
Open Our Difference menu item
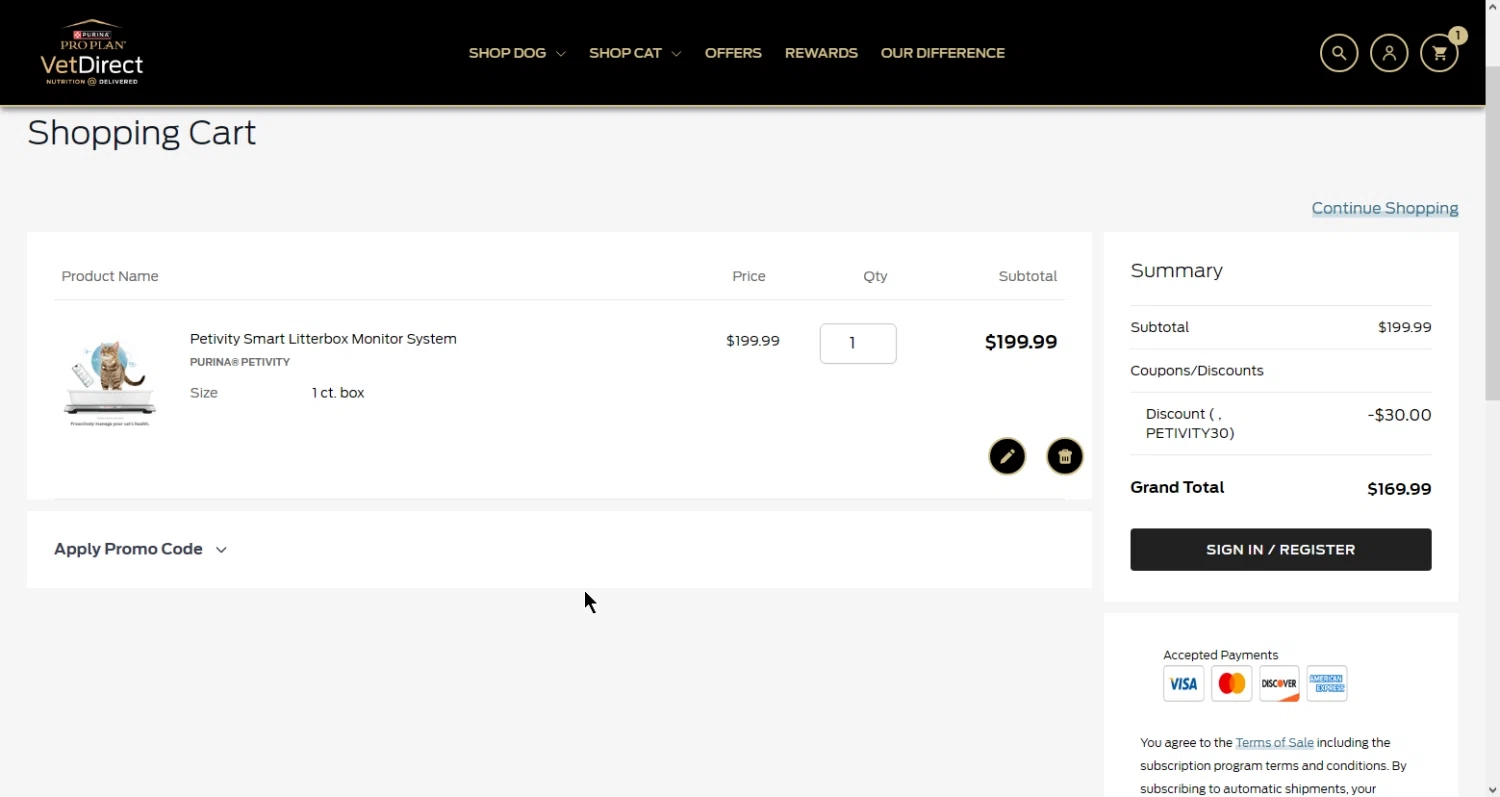(942, 53)
